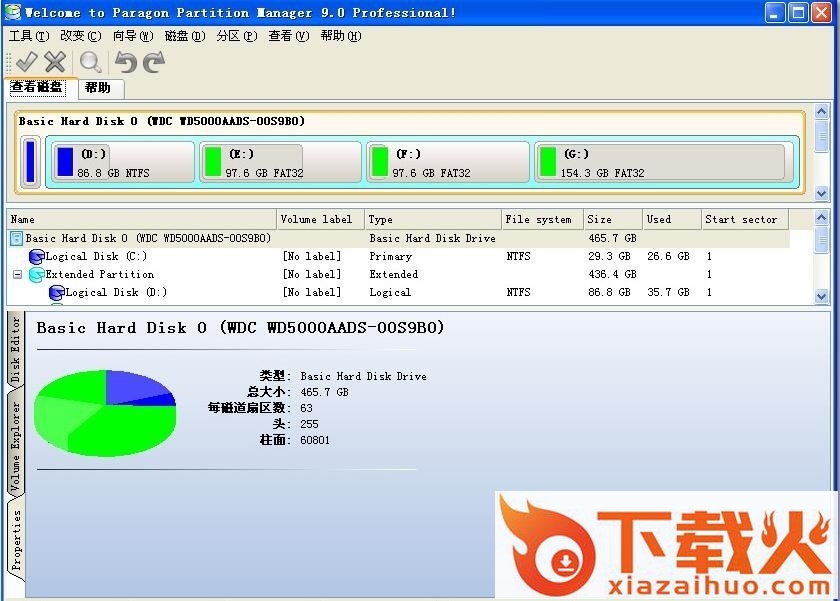The image size is (840, 601).
Task: Close the Partition Manager window
Action: click(821, 12)
